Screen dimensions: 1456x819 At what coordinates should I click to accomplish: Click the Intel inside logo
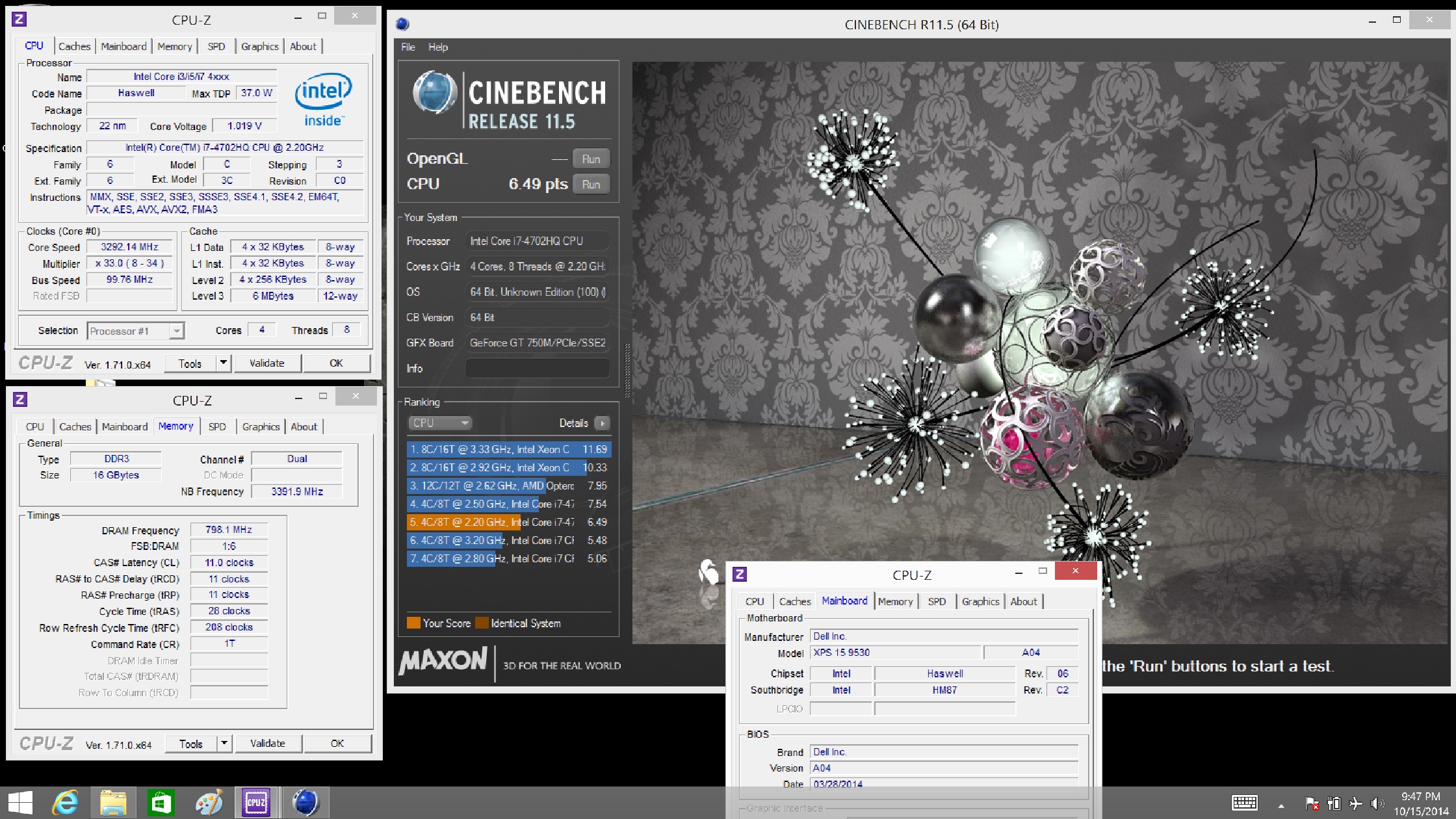[323, 99]
